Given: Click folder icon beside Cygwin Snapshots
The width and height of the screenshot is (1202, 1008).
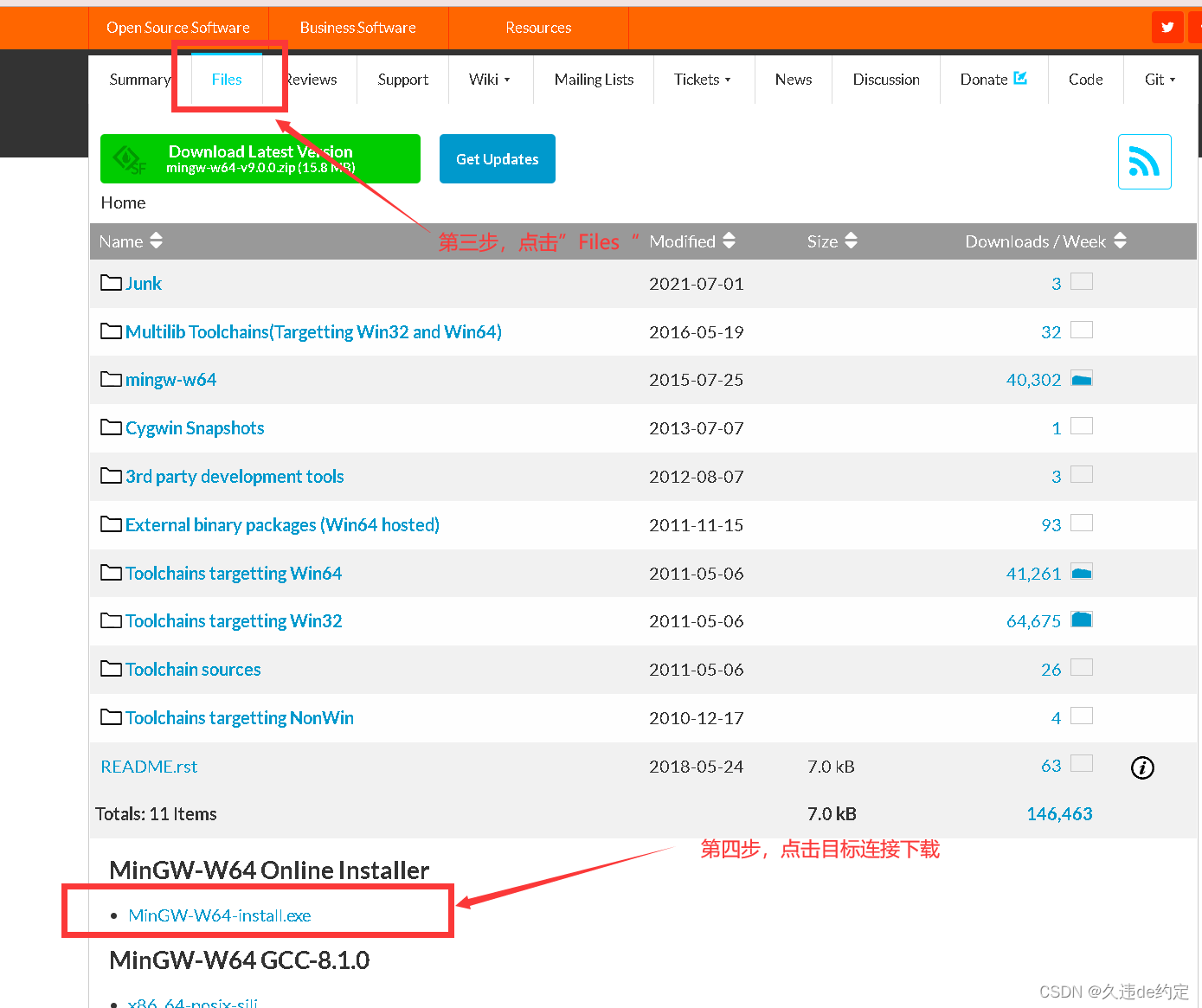Looking at the screenshot, I should pyautogui.click(x=111, y=427).
